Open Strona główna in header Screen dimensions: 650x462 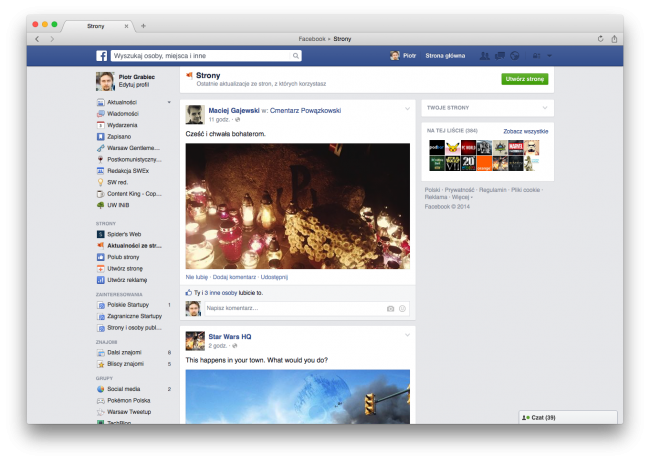click(445, 56)
